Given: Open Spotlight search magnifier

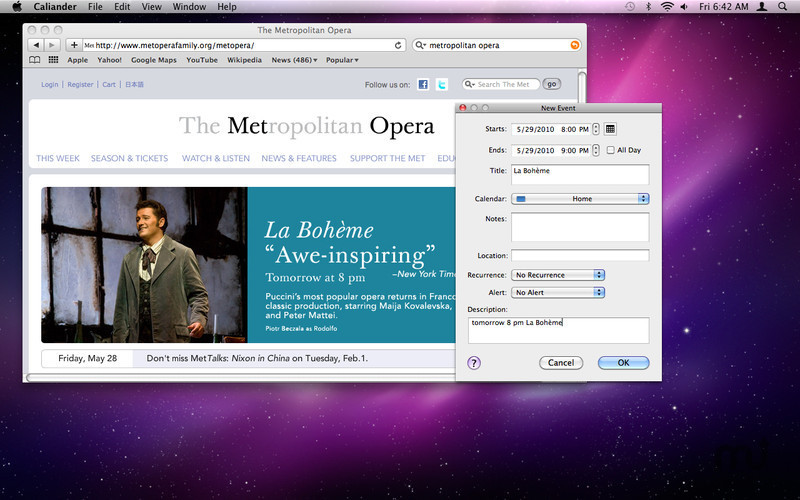Looking at the screenshot, I should (x=783, y=7).
